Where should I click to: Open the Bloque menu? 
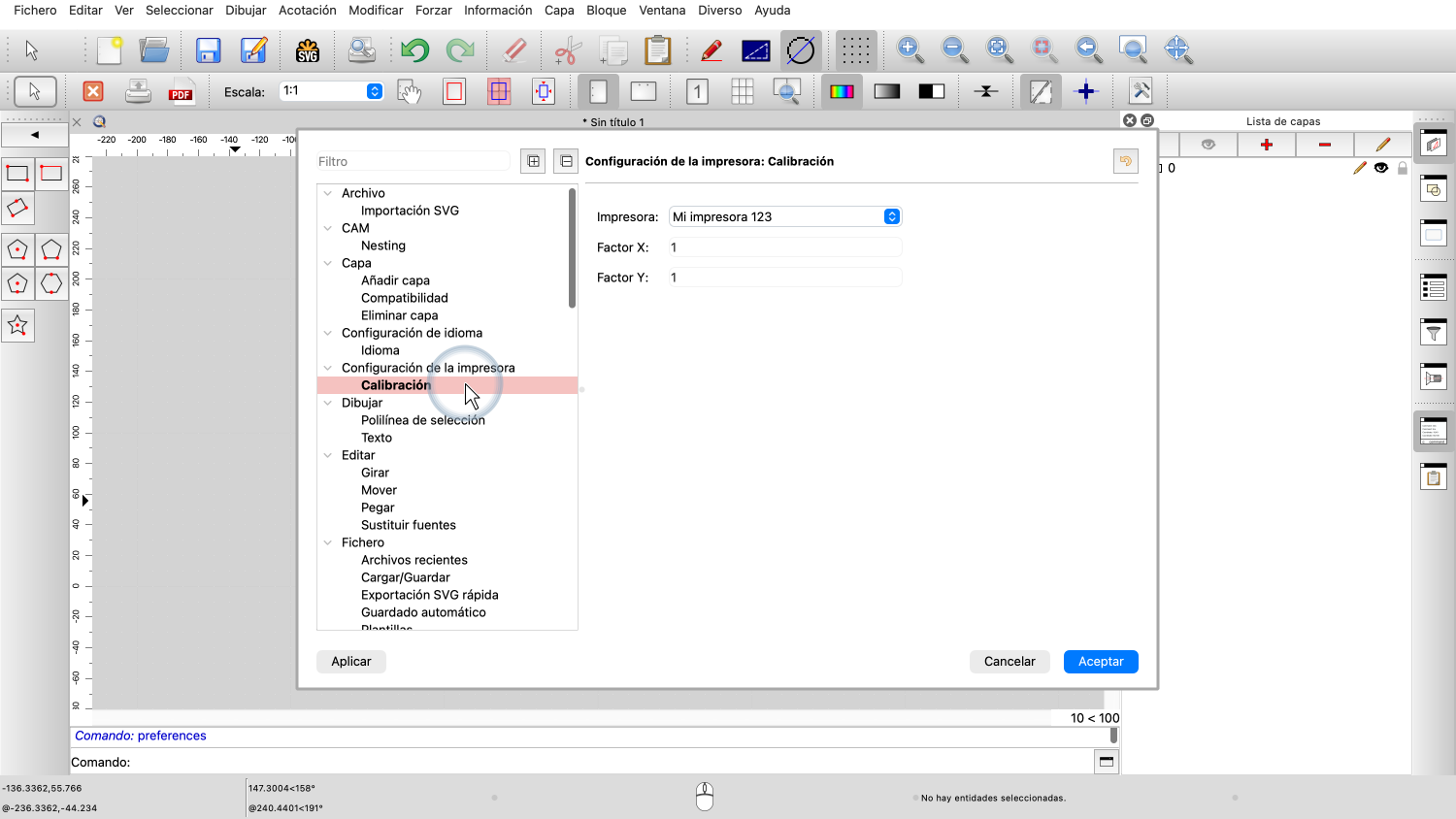click(606, 10)
